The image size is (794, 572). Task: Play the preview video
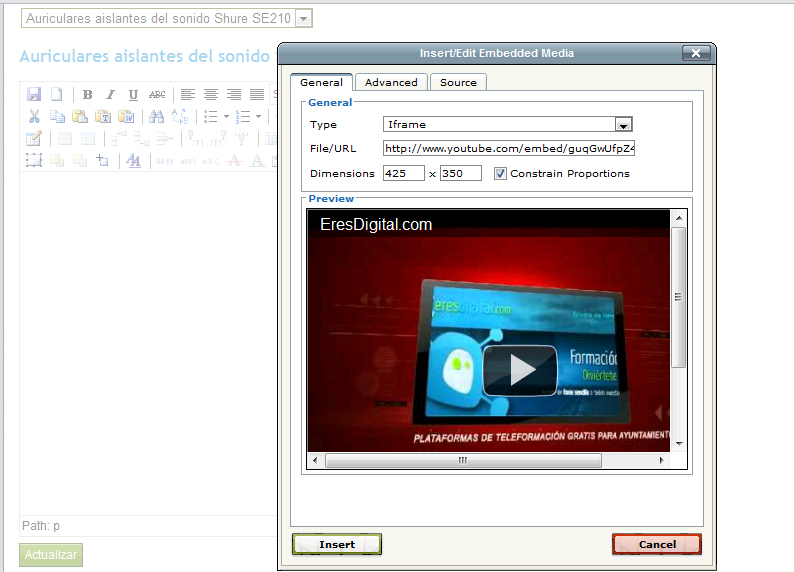520,371
